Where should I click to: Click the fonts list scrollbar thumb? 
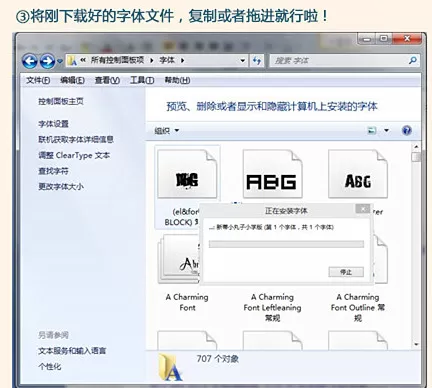[416, 157]
